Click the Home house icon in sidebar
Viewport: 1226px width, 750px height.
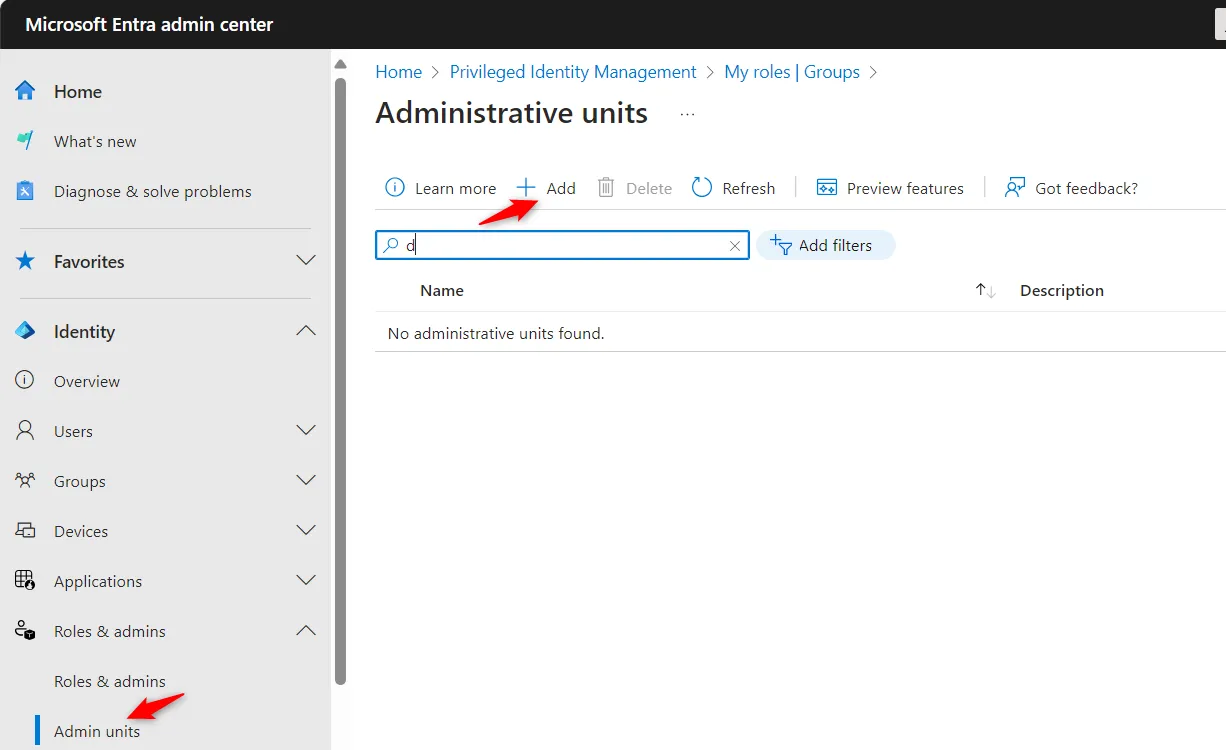pyautogui.click(x=26, y=91)
